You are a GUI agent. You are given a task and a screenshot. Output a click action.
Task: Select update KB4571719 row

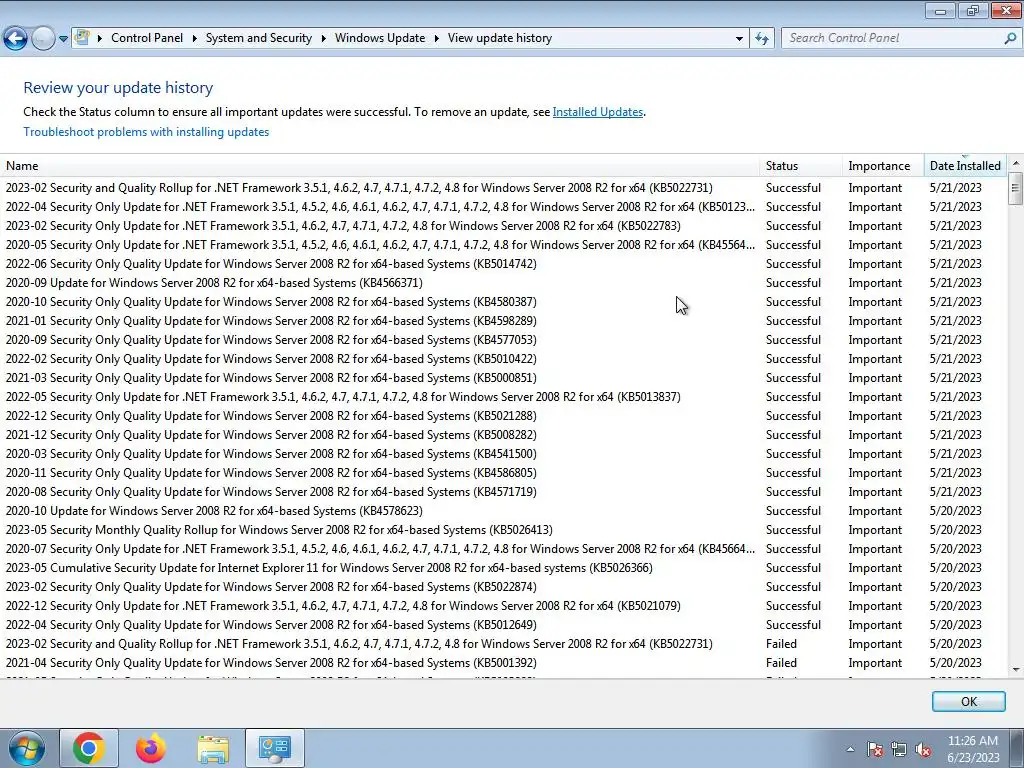click(503, 492)
